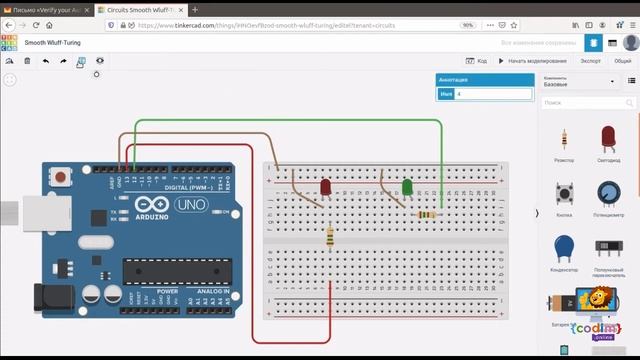Save page to Pocket icon

pyautogui.click(x=502, y=25)
